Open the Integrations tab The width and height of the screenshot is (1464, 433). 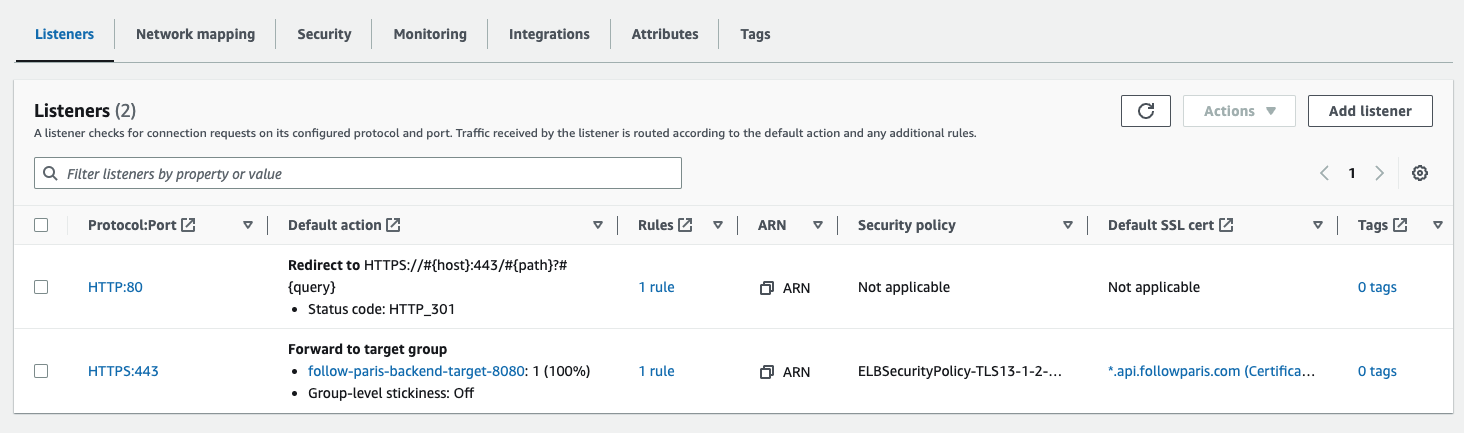[x=549, y=34]
